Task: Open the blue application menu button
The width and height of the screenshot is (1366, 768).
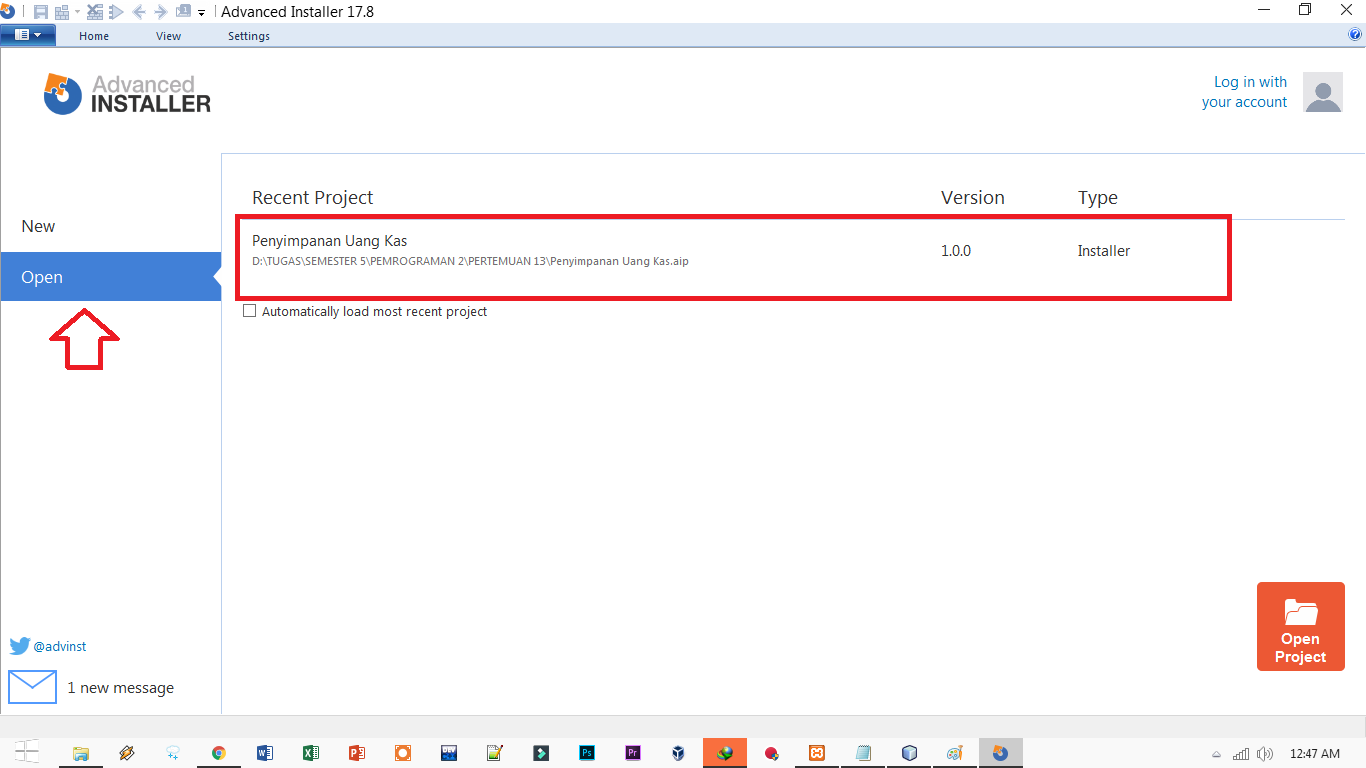Action: (28, 35)
